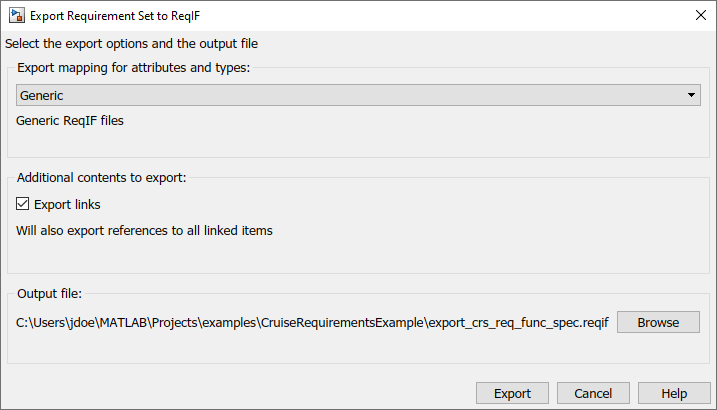
Task: Click the "Output file:" group label
Action: [x=49, y=293]
